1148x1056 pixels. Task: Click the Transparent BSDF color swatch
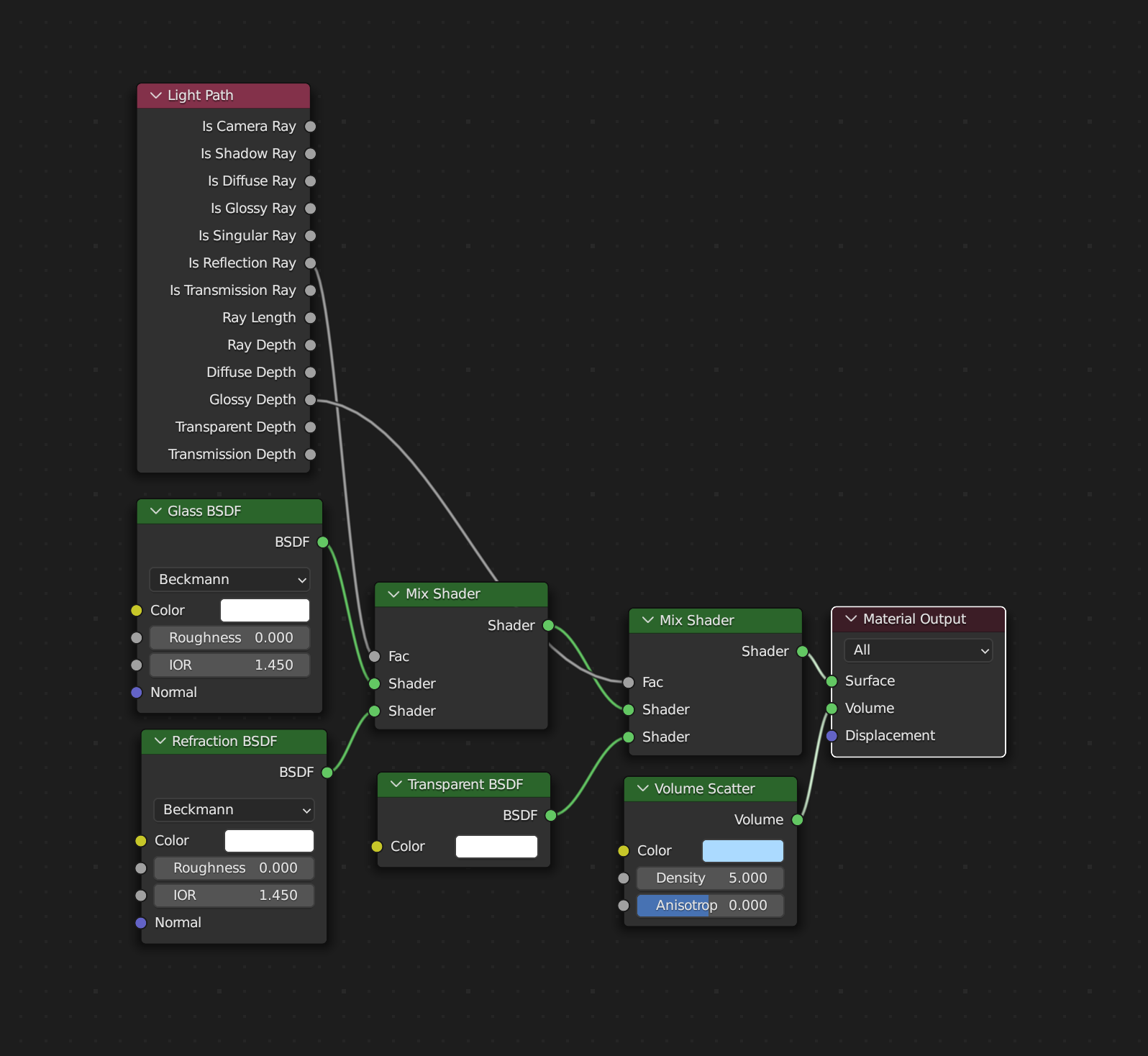tap(496, 846)
